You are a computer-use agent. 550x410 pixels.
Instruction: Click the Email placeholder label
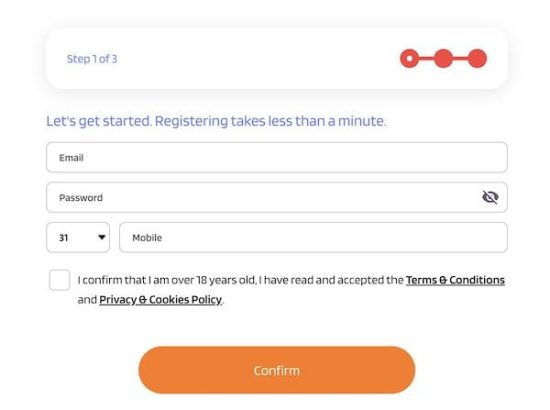[x=71, y=157]
